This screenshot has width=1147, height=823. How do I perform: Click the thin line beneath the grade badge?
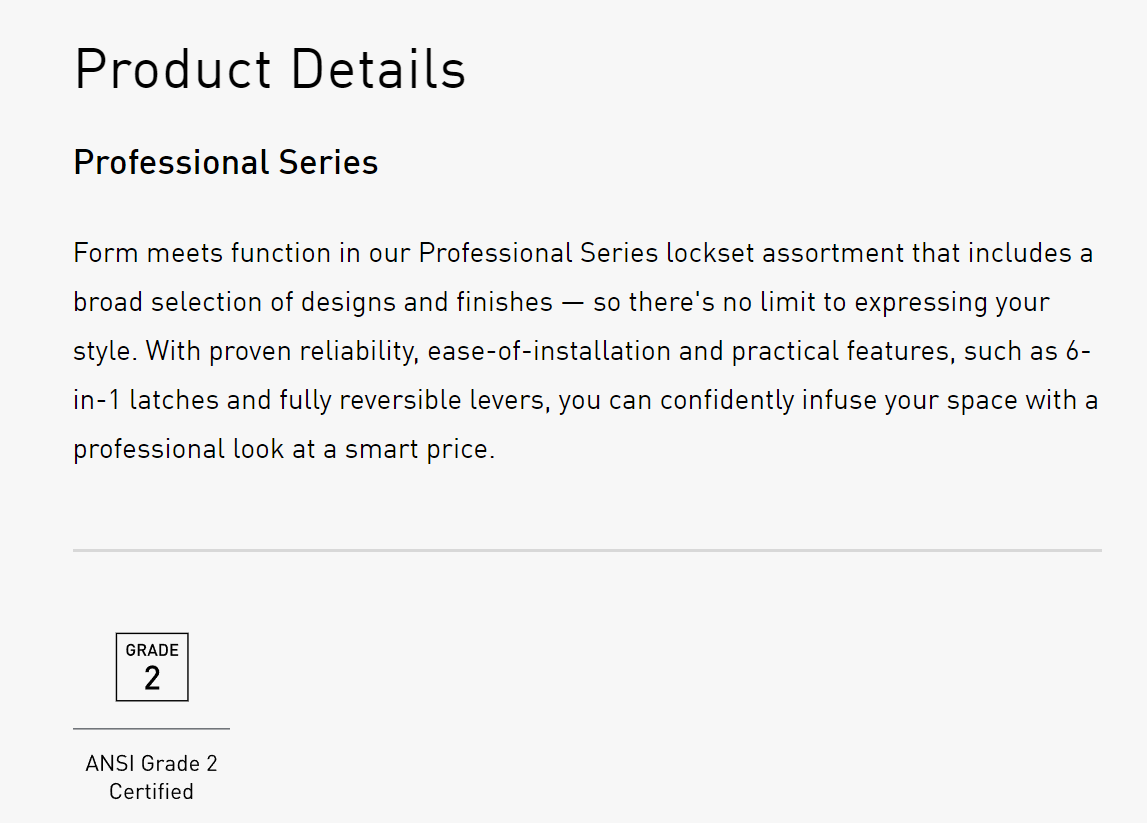[x=151, y=729]
